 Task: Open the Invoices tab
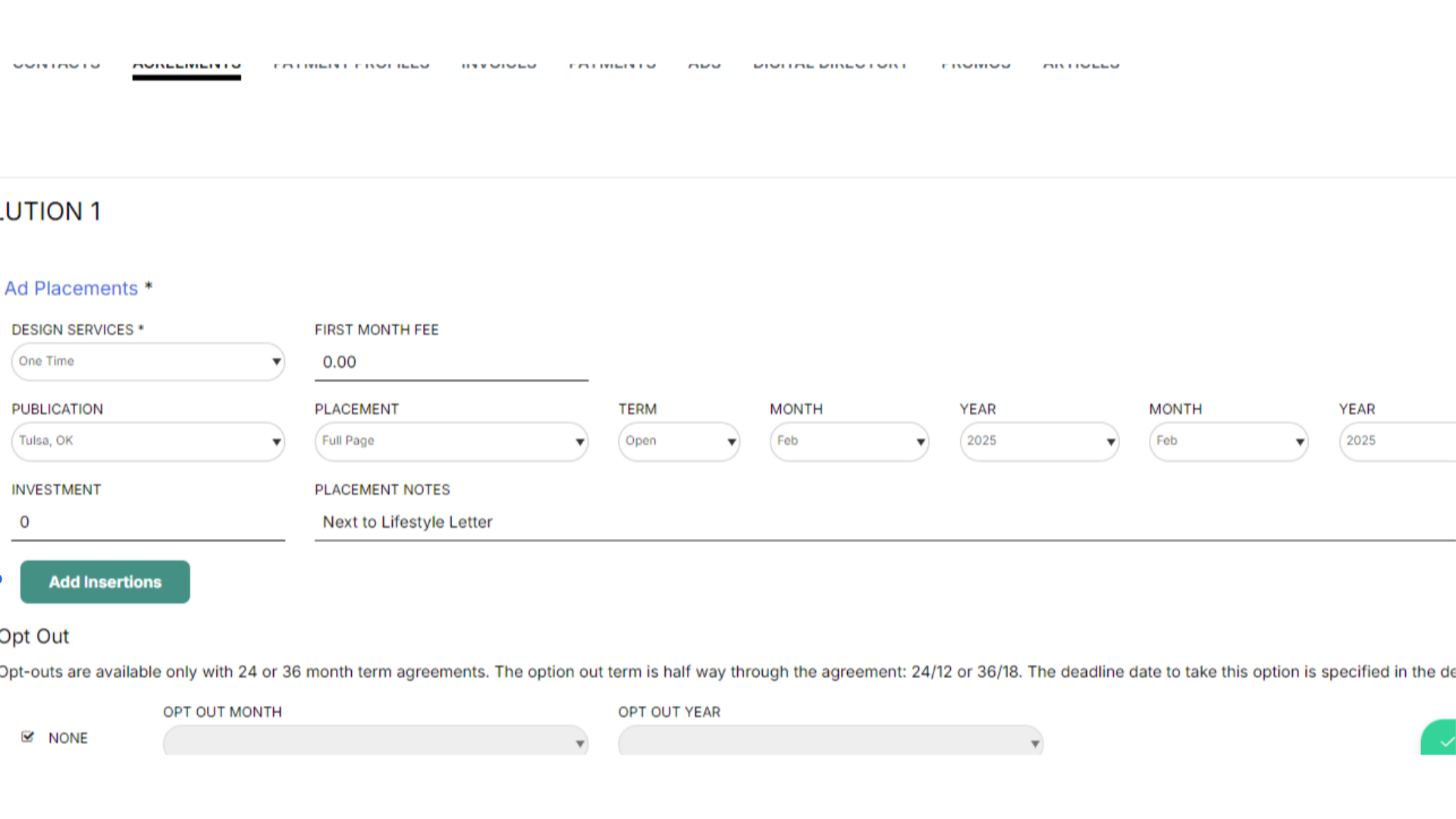tap(499, 65)
